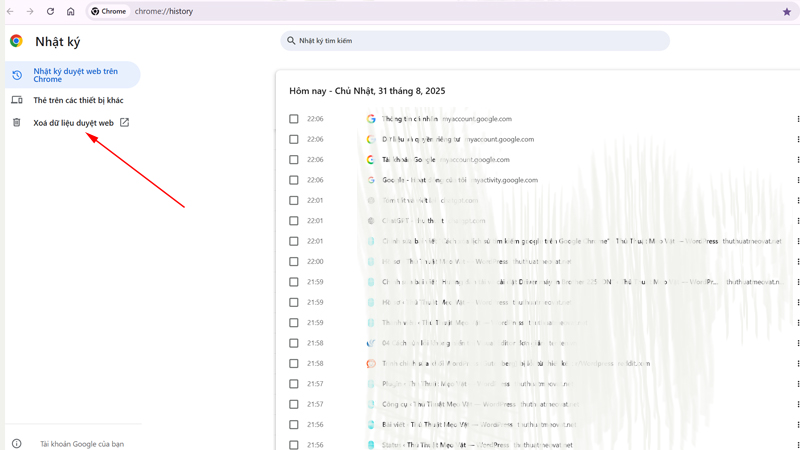This screenshot has height=450, width=800.
Task: Go to the Home page icon
Action: (71, 12)
